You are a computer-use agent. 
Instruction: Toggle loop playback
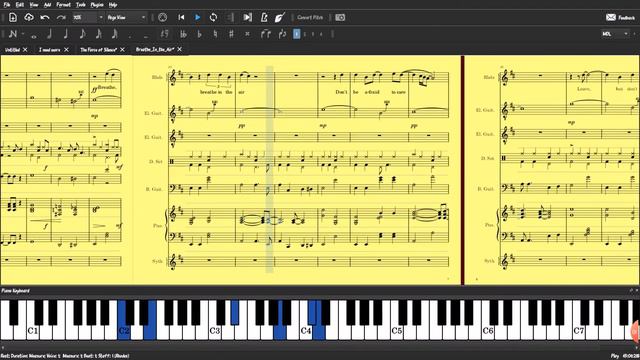[x=213, y=17]
